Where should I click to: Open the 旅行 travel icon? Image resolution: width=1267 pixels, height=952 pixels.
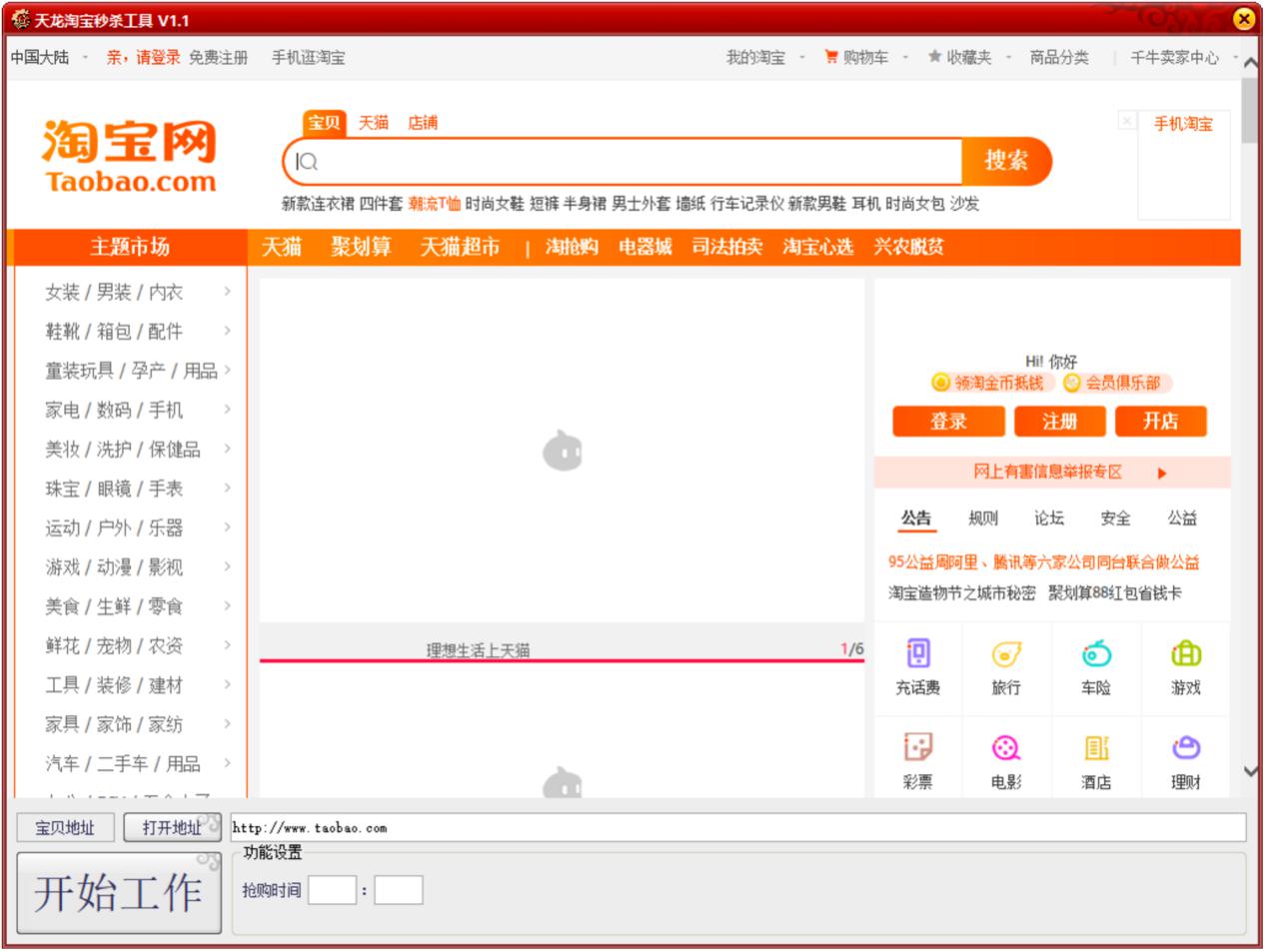coord(1005,655)
